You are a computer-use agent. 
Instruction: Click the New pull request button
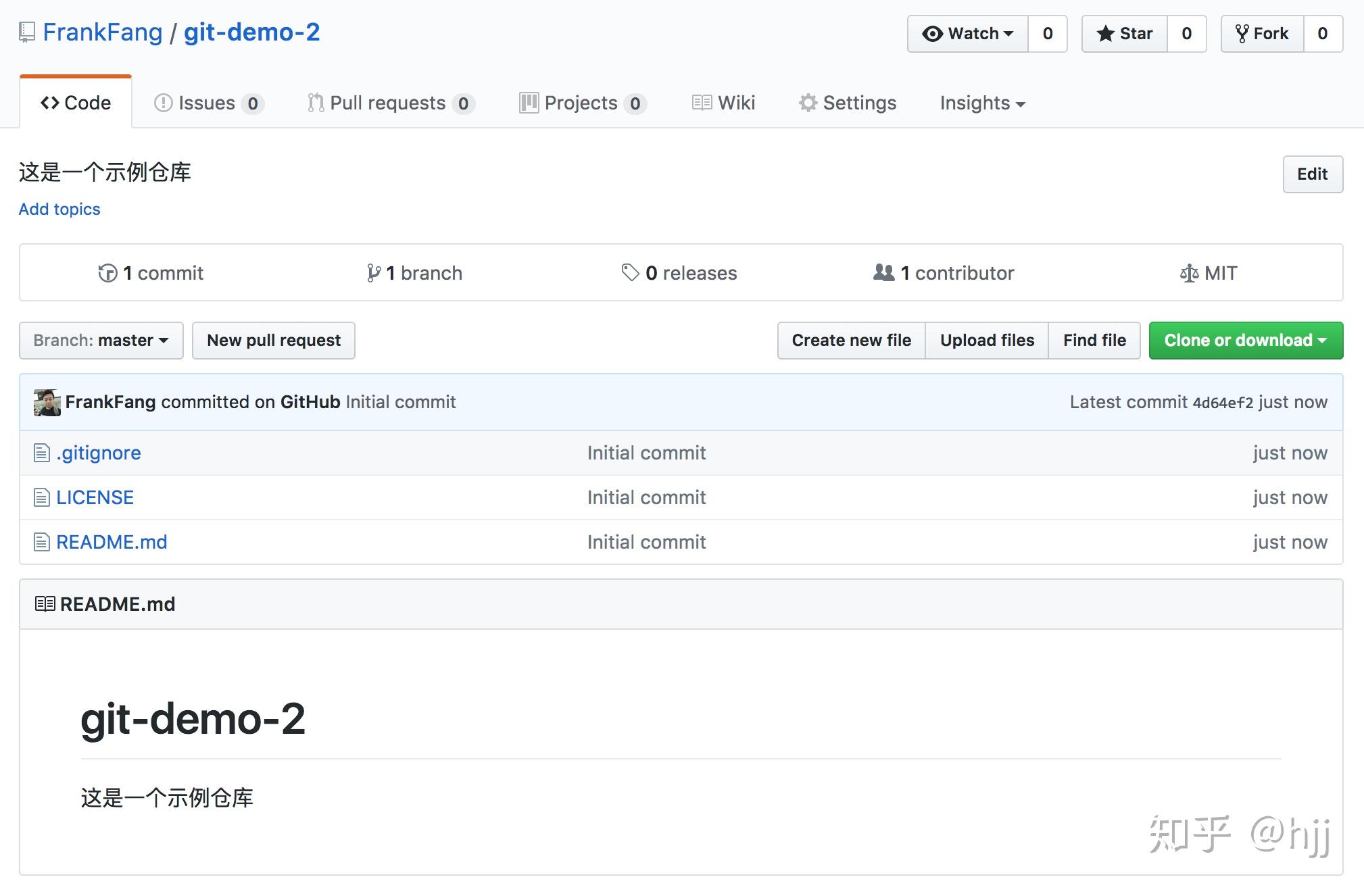pyautogui.click(x=273, y=340)
